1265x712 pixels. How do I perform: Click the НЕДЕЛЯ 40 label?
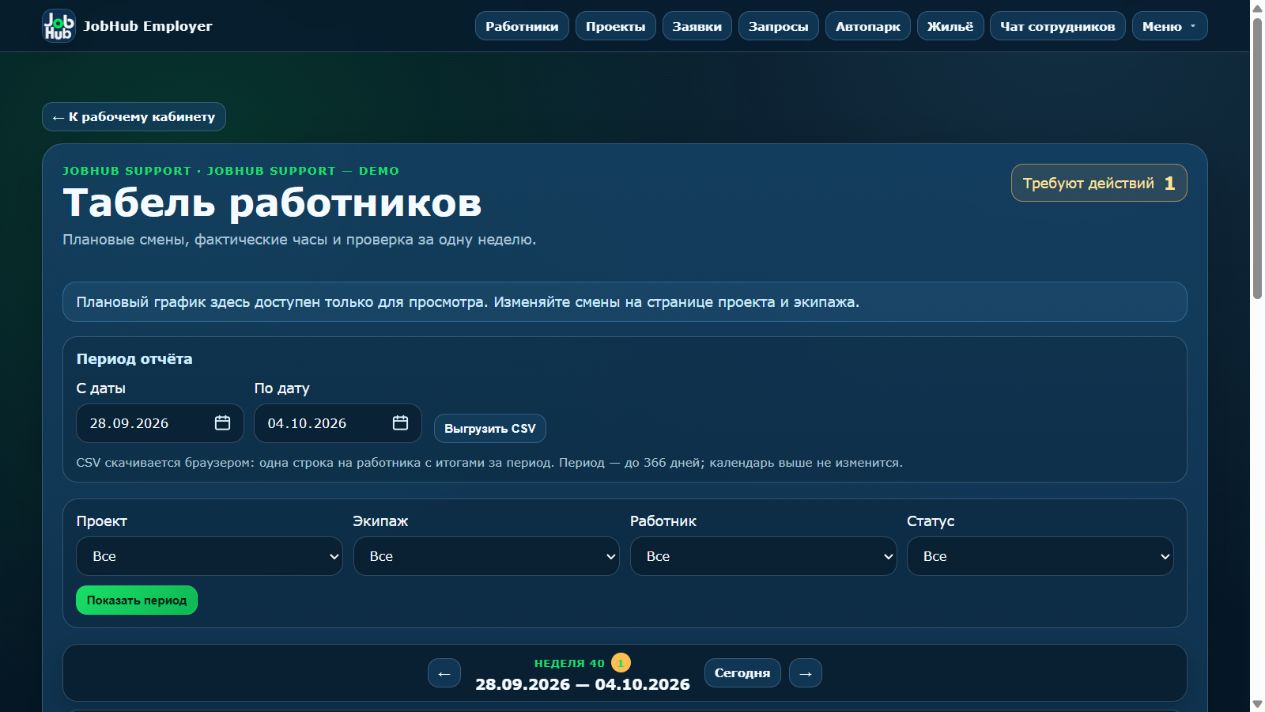tap(569, 663)
